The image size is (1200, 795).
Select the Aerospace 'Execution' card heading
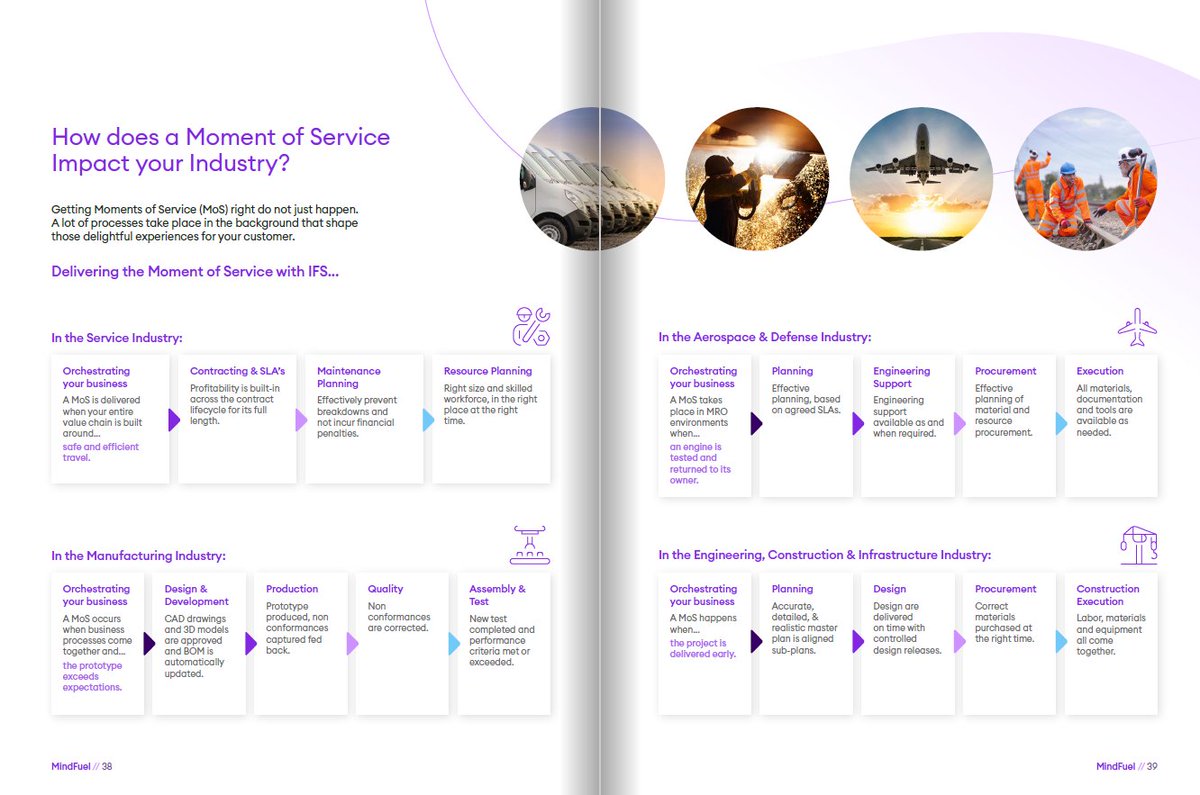[x=1100, y=371]
